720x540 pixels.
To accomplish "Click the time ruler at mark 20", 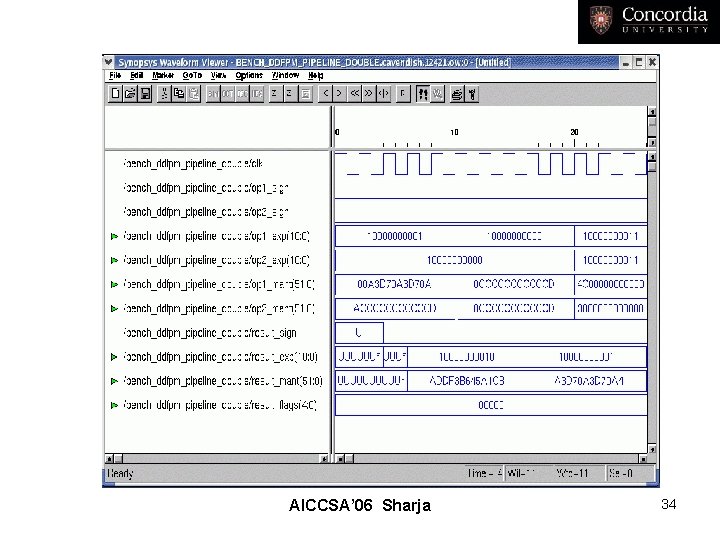I will pos(574,132).
